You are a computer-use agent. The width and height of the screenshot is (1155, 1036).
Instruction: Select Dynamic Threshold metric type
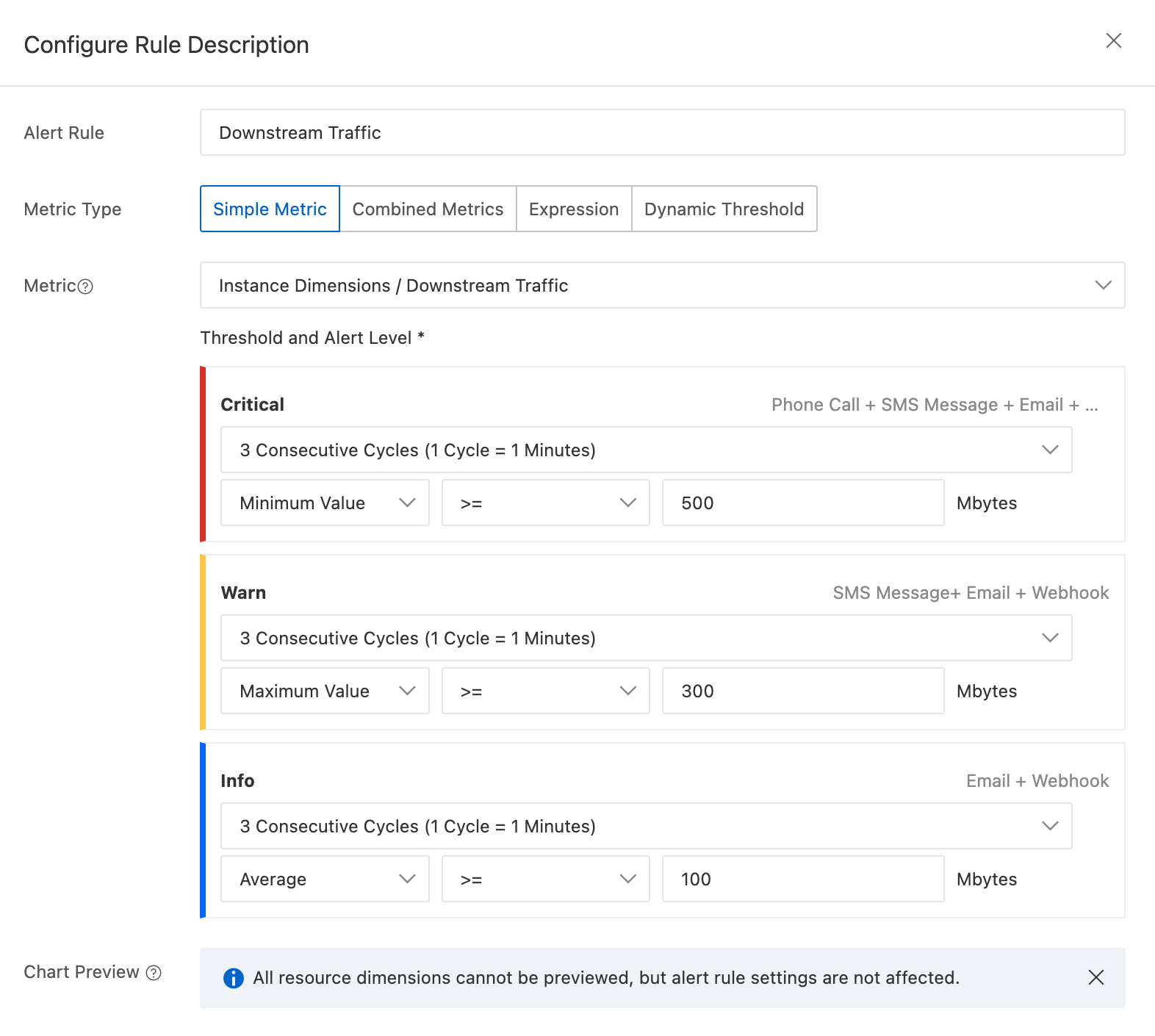[x=724, y=209]
